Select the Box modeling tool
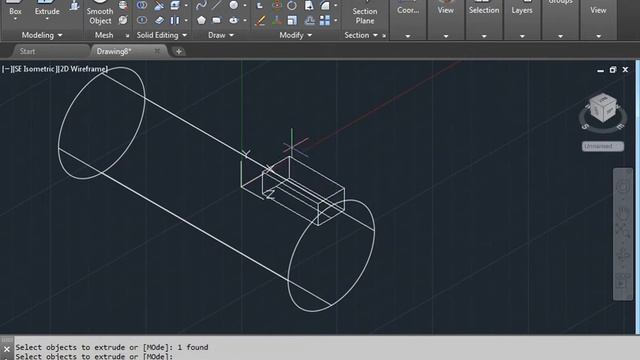The image size is (640, 360). [15, 8]
